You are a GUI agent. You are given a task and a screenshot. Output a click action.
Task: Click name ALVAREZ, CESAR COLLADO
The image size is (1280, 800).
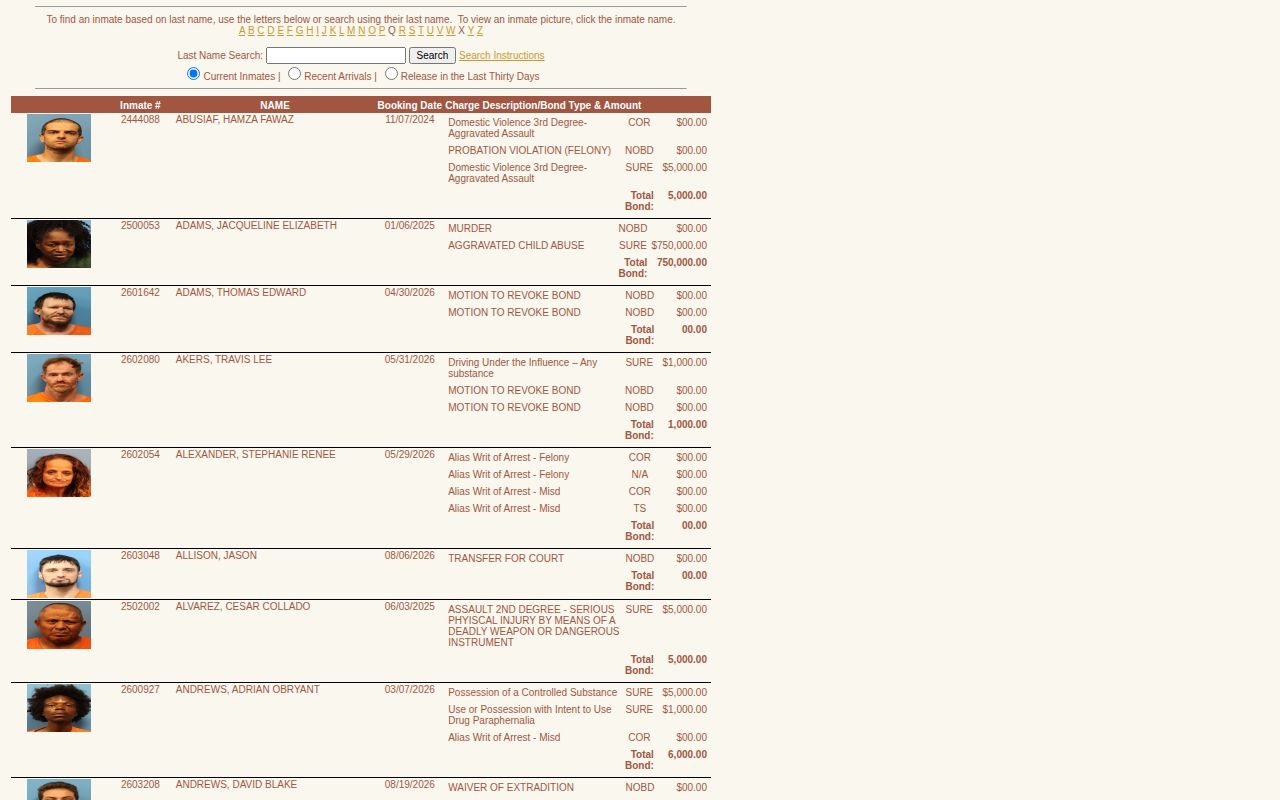coord(243,607)
